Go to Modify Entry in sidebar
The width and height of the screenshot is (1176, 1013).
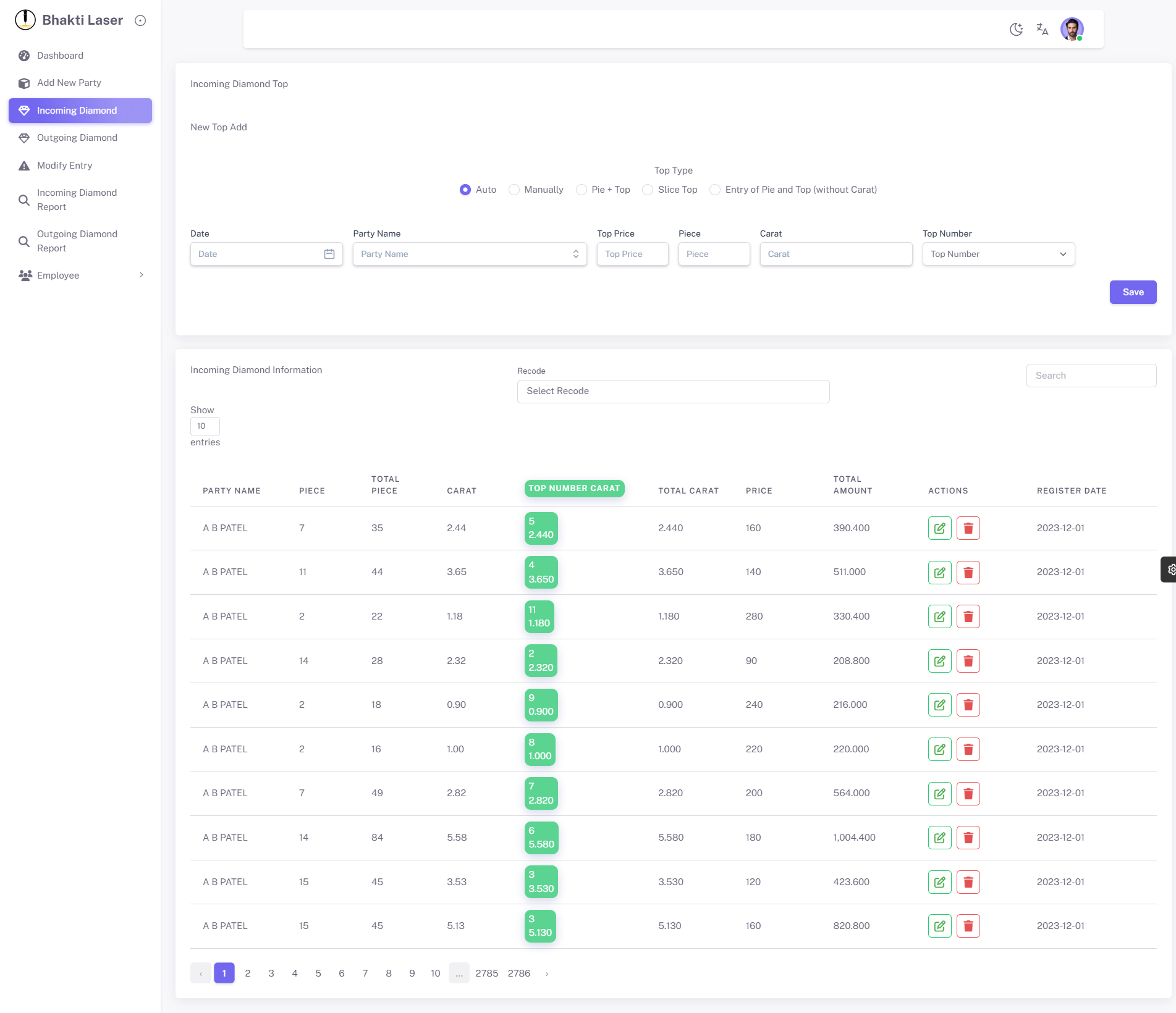65,166
